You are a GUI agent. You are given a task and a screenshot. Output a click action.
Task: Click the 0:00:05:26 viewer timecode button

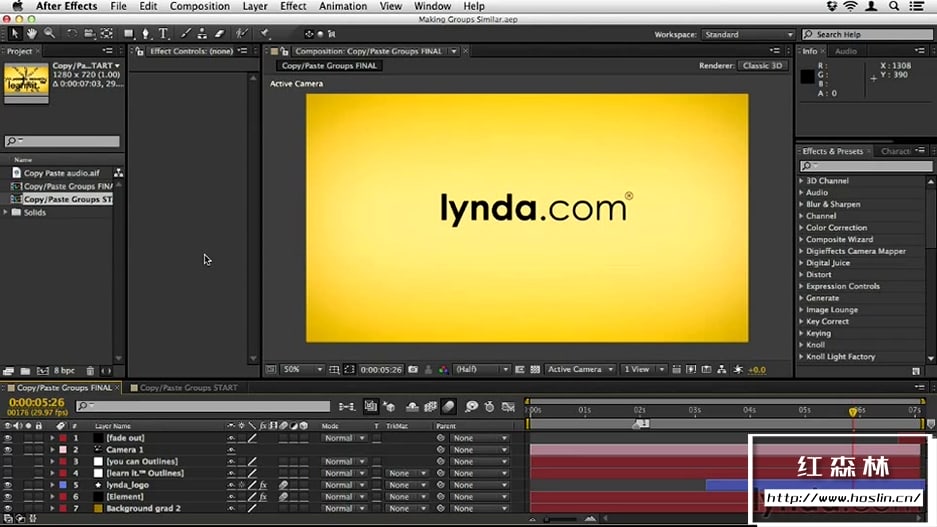point(381,370)
